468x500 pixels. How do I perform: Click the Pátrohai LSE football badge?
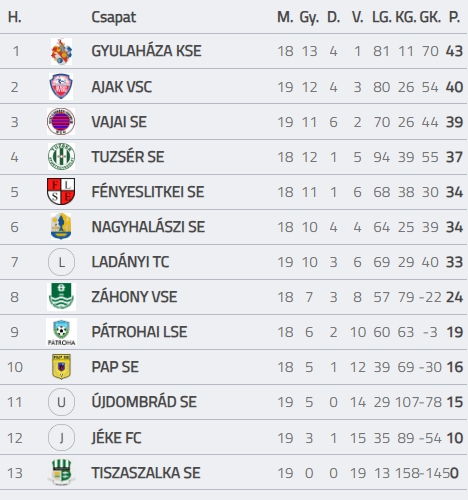point(61,332)
